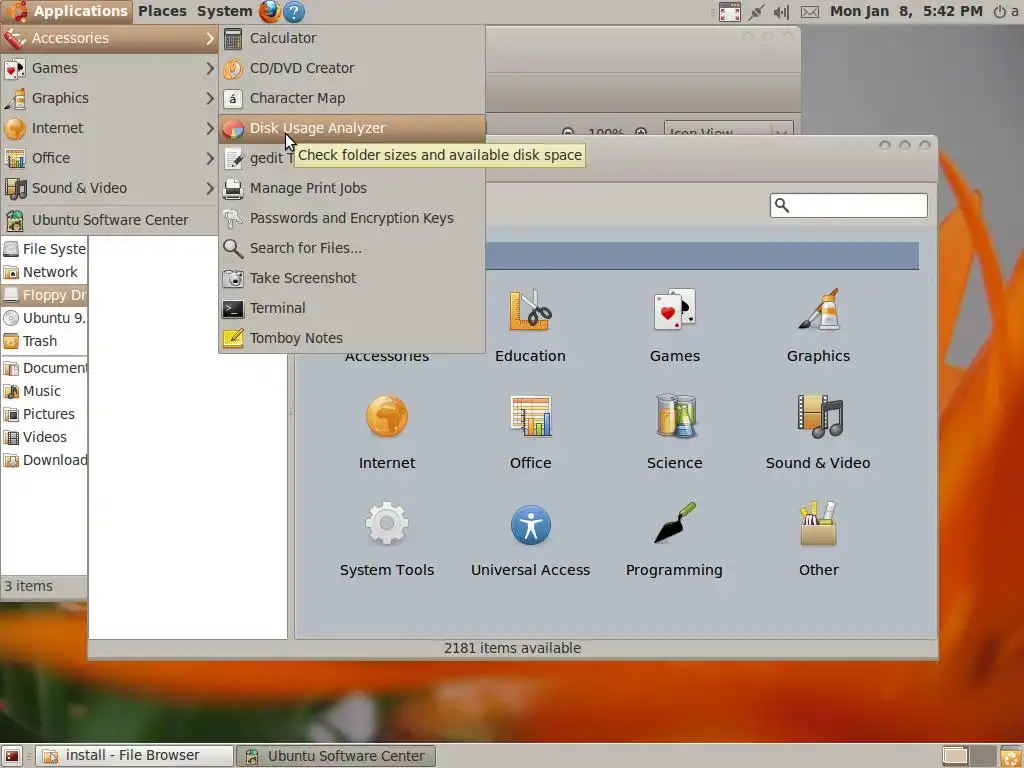Click the Terminal icon in menu
Viewport: 1024px width, 768px height.
[232, 309]
